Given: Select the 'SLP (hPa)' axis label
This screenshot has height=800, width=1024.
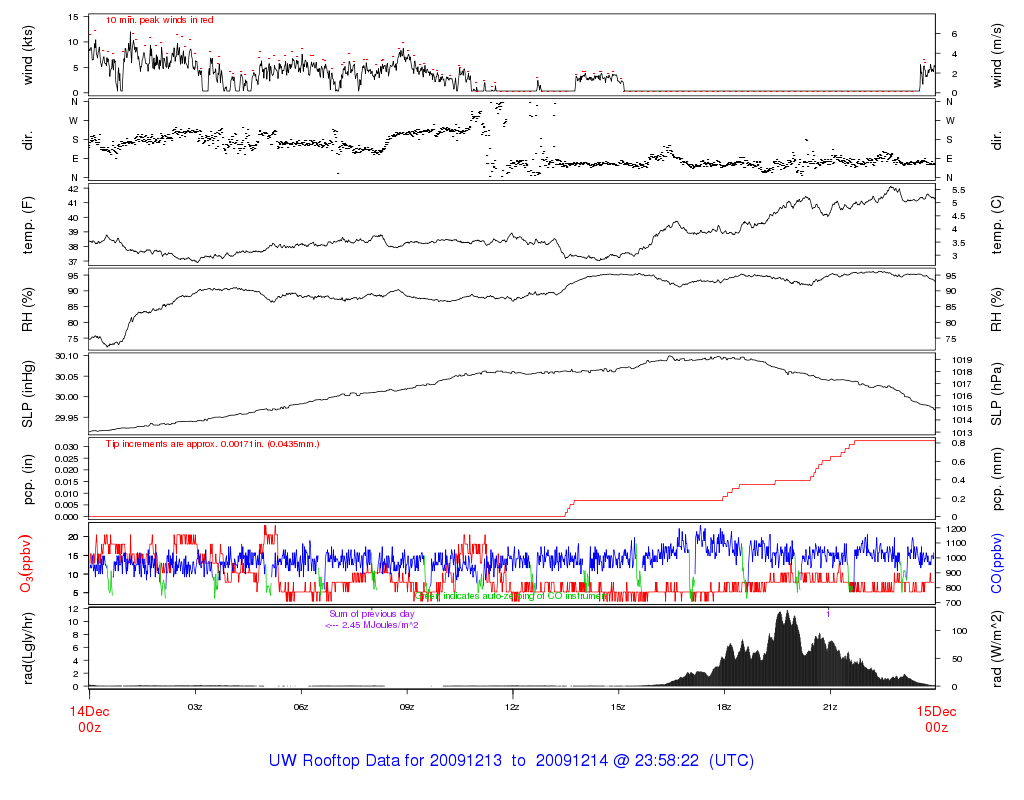Looking at the screenshot, I should tap(996, 395).
